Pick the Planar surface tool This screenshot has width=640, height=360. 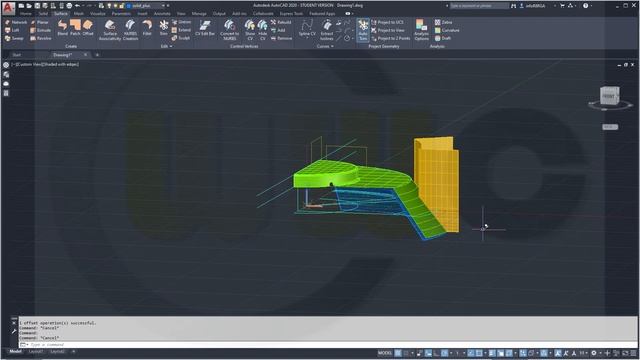click(x=40, y=22)
